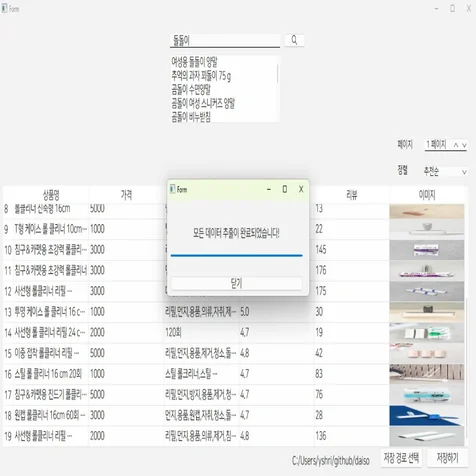The width and height of the screenshot is (476, 476).
Task: Select product 투명 케이스 롤 클리너 16 c
Action: click(50, 312)
